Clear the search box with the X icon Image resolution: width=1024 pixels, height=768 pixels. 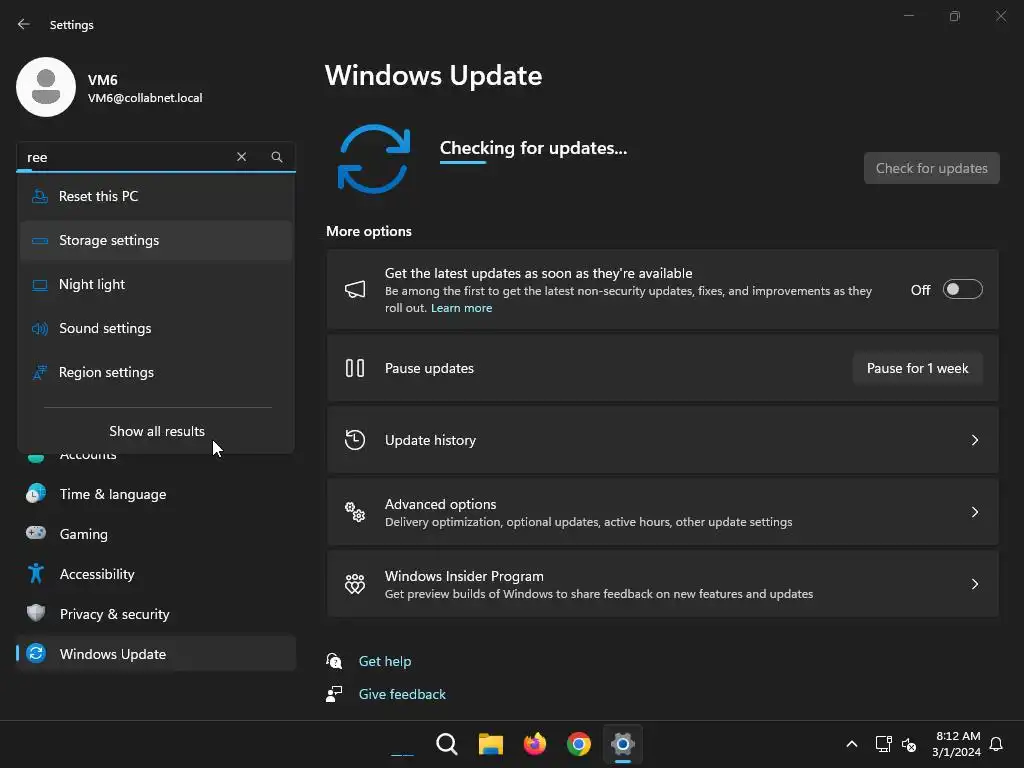pos(242,157)
